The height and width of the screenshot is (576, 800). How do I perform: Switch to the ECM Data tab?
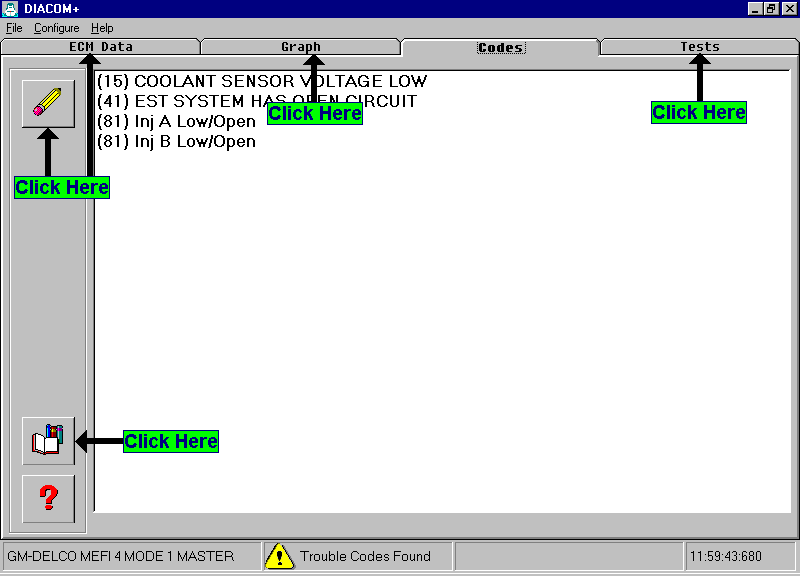point(100,47)
